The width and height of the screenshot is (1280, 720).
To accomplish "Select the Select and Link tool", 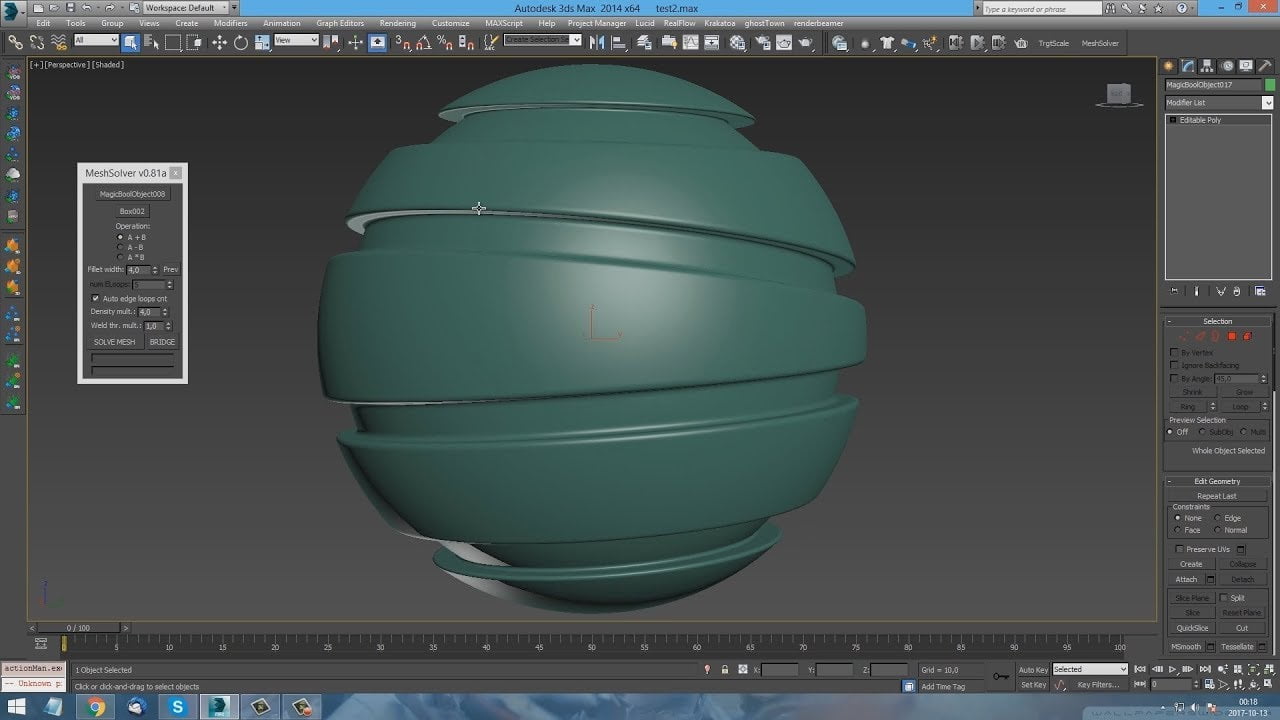I will 15,42.
